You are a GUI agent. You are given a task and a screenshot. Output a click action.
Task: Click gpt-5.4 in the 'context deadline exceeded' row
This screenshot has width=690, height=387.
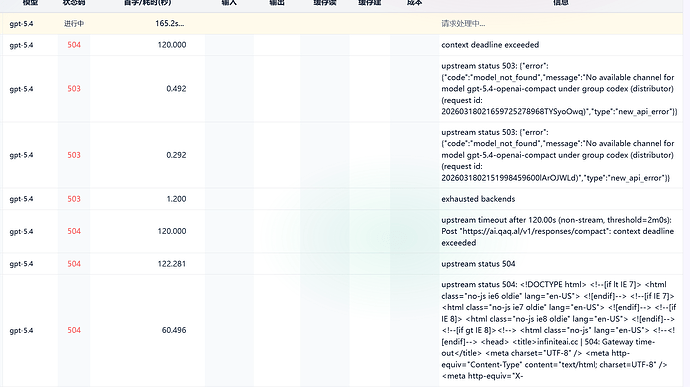(21, 45)
